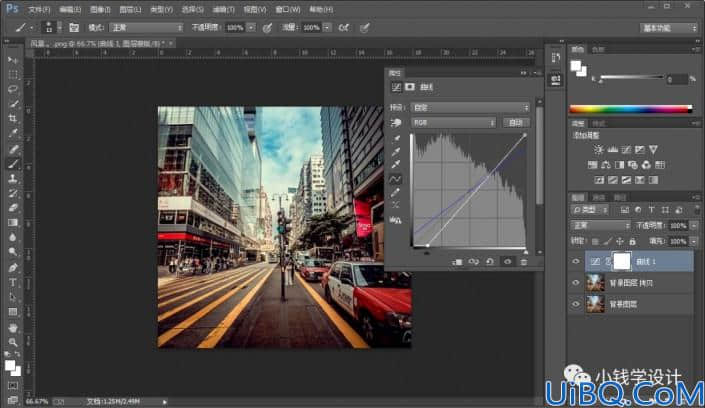The height and width of the screenshot is (408, 705).
Task: Select the gray point eyedropper in Curves
Action: [x=396, y=152]
